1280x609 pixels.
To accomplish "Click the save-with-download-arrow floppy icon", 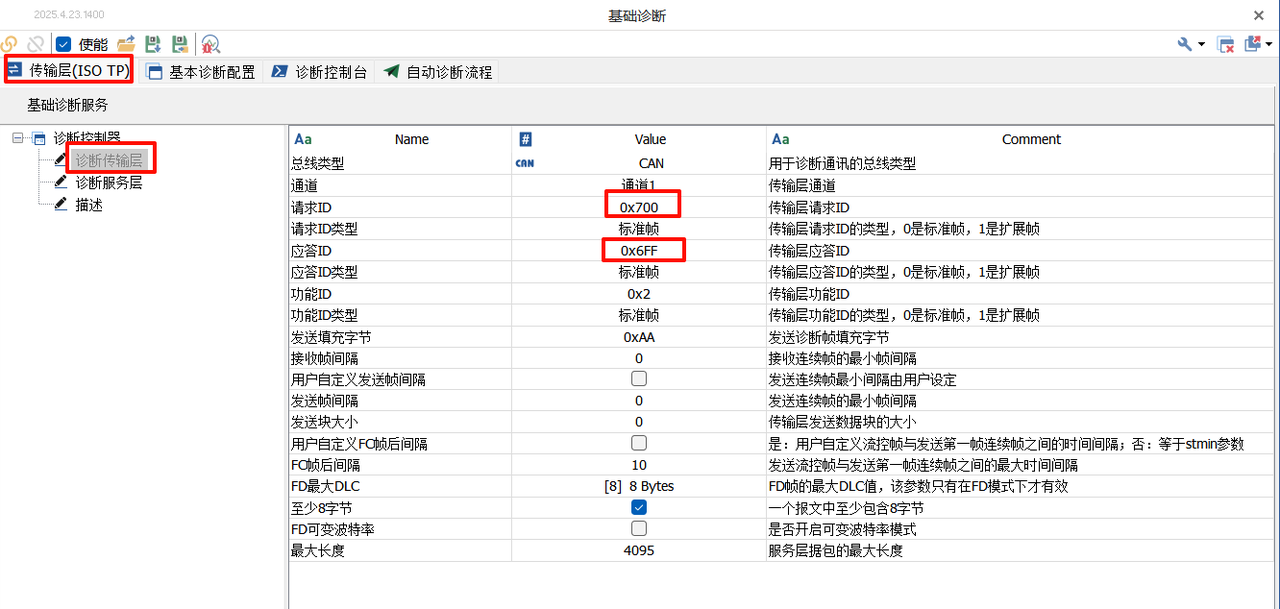I will click(x=152, y=44).
